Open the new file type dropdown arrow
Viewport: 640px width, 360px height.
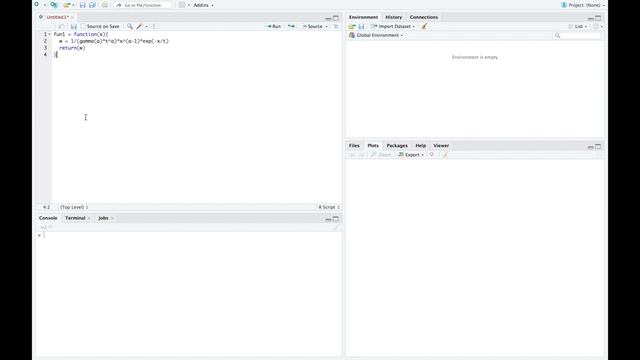pyautogui.click(x=44, y=5)
